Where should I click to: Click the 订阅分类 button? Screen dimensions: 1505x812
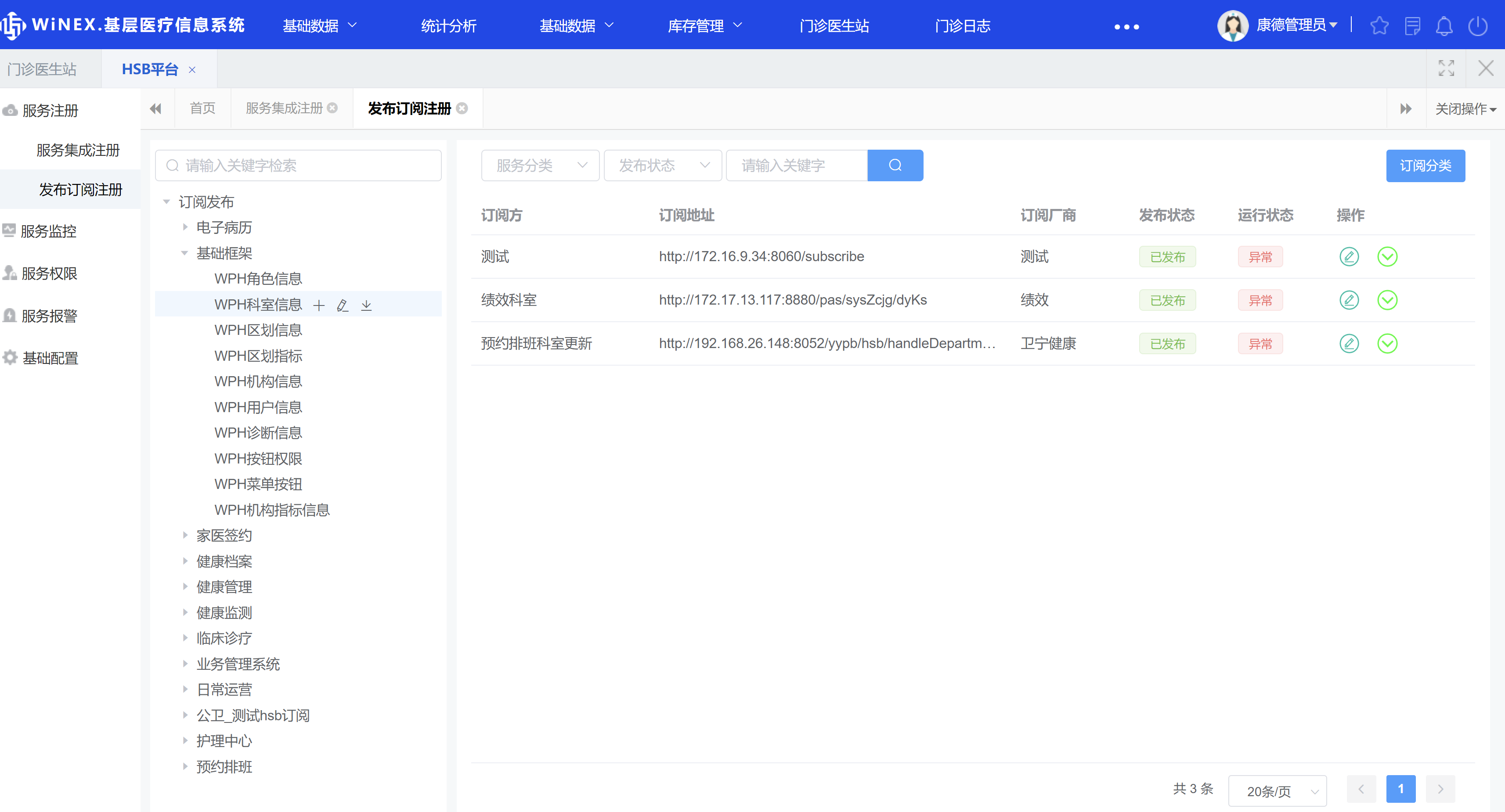pos(1425,166)
